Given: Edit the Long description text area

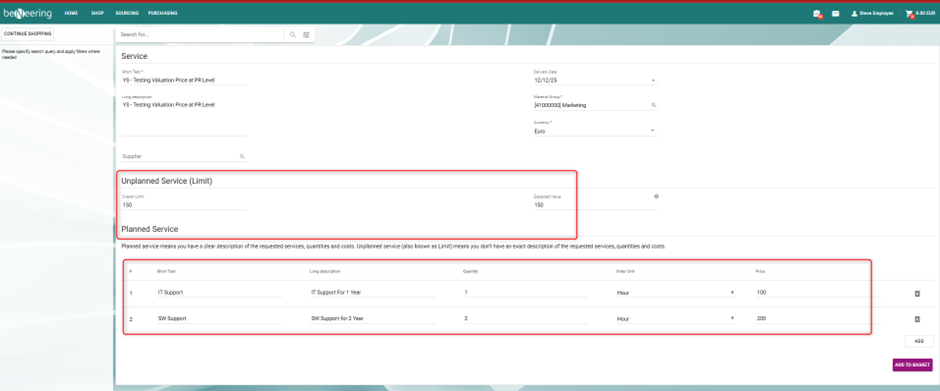Looking at the screenshot, I should [x=184, y=118].
